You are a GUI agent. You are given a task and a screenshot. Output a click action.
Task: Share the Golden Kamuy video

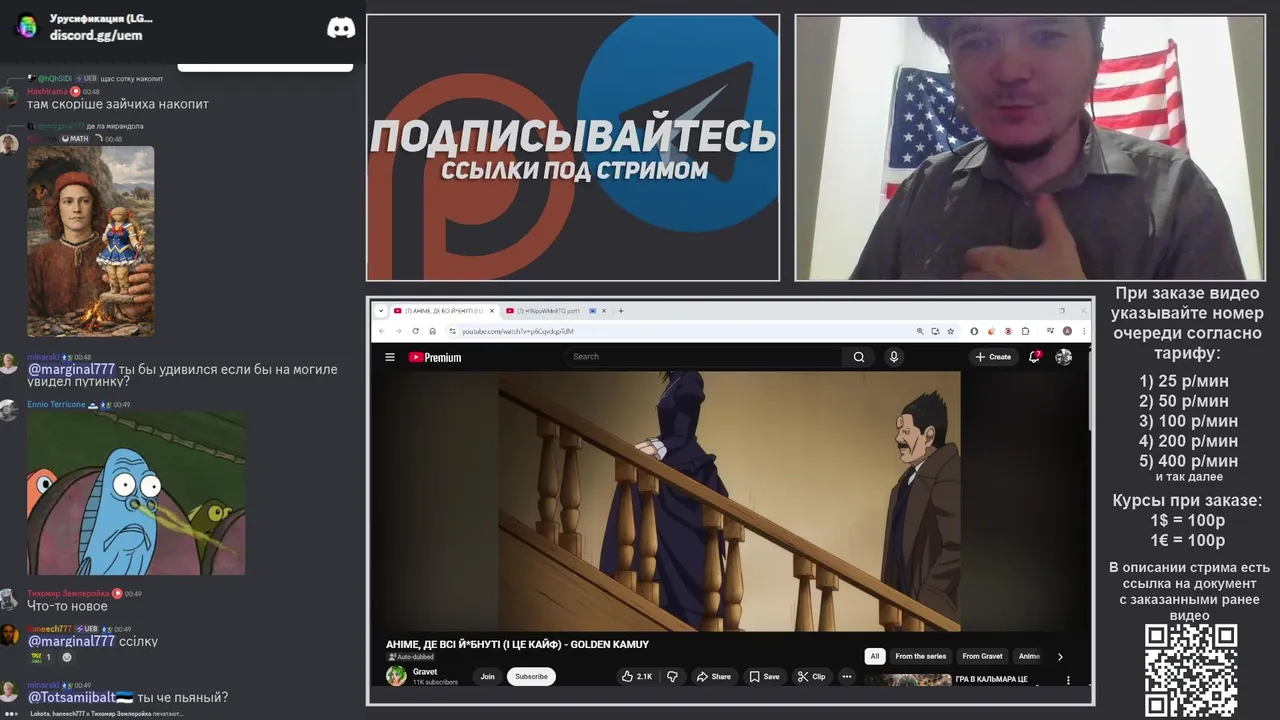(x=714, y=677)
